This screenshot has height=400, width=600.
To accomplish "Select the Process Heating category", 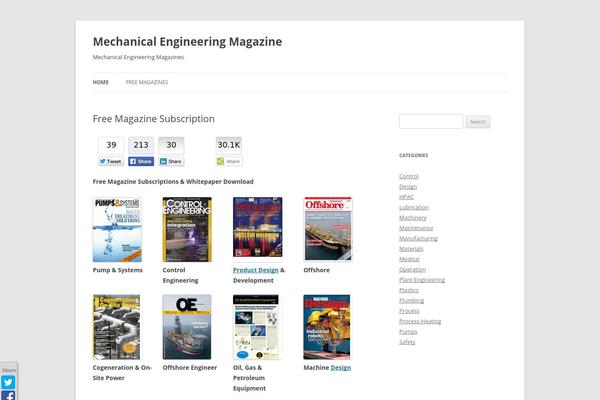I will 420,321.
